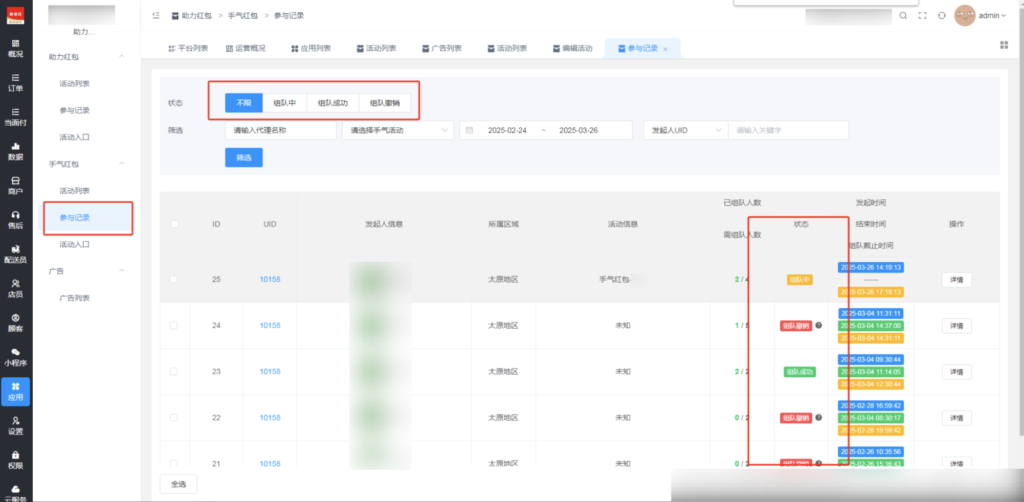This screenshot has width=1024, height=502.
Task: Tick the checkbox for row ID 25
Action: click(175, 279)
